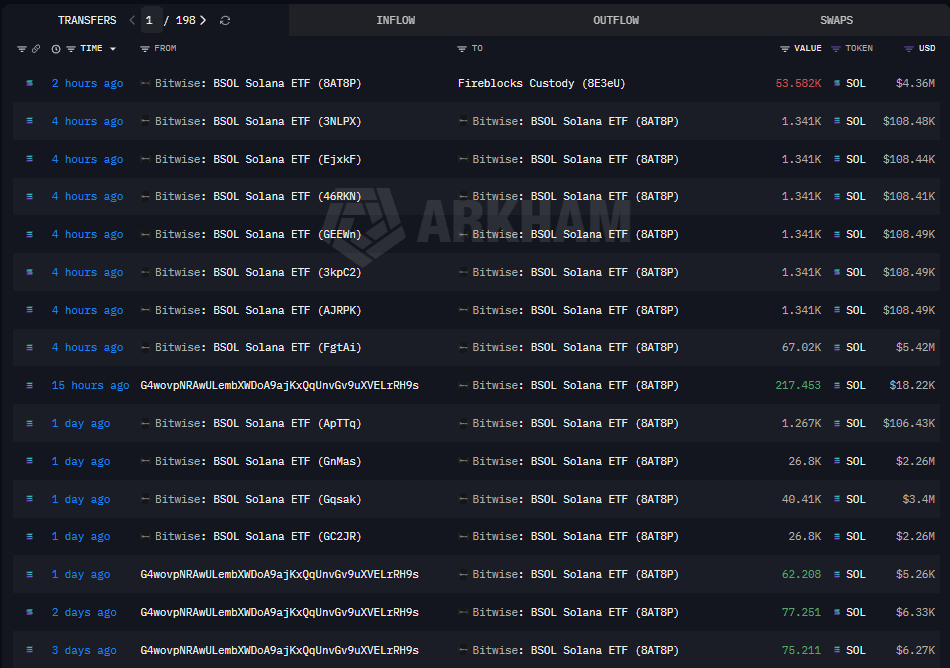Click Solana chain icon in 3NLPX row
This screenshot has width=950, height=668.
29,121
